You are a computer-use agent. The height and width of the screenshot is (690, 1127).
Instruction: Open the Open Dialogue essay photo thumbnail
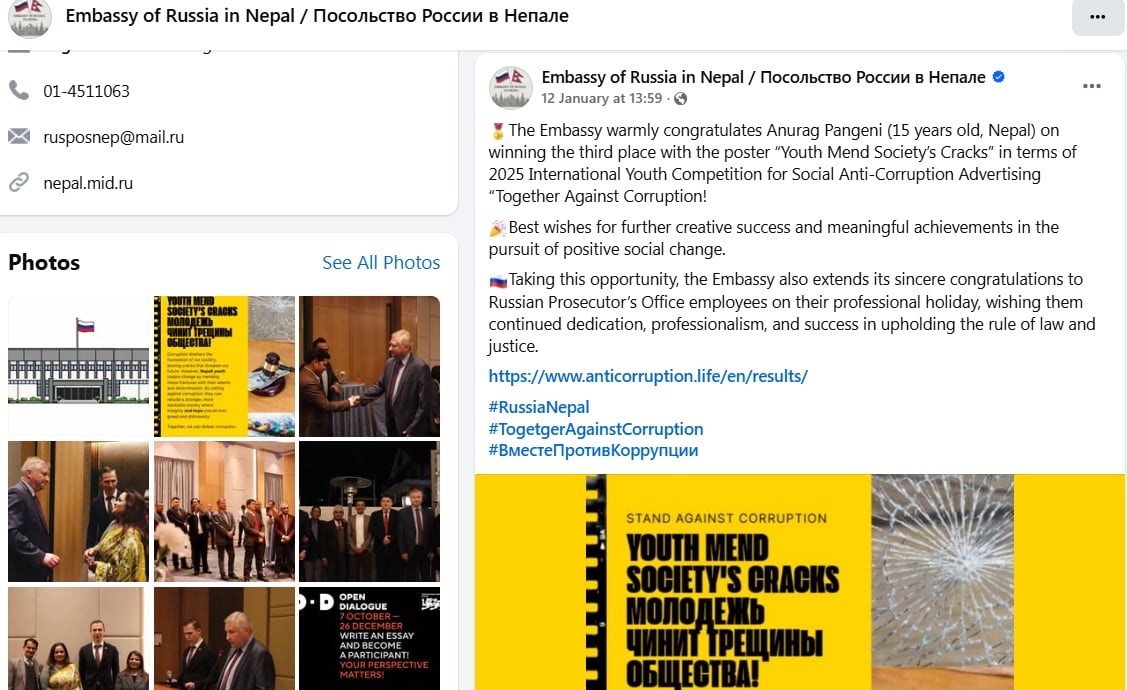369,638
